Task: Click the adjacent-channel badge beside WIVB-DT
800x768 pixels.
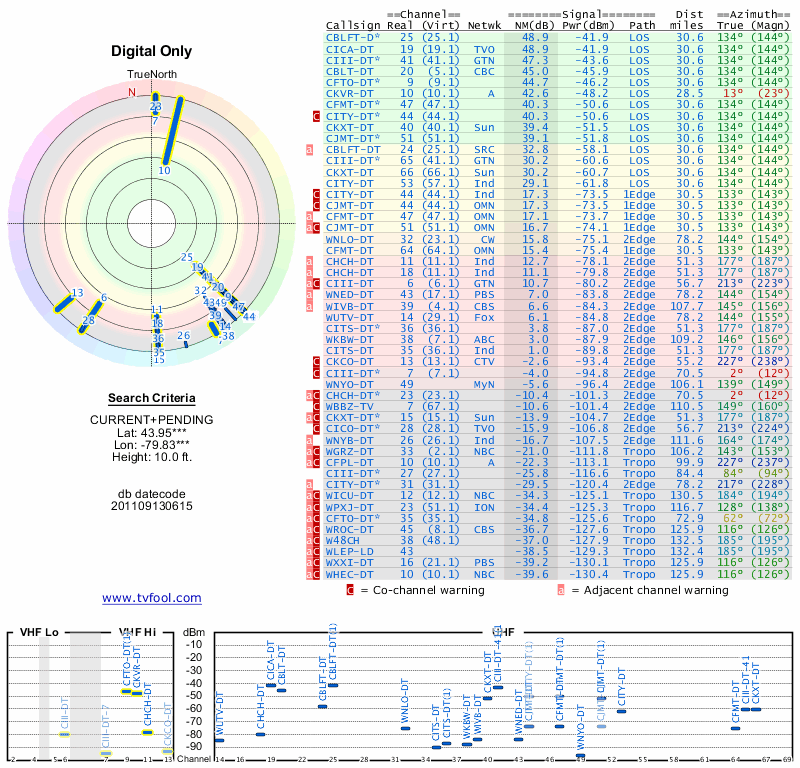Action: (309, 306)
